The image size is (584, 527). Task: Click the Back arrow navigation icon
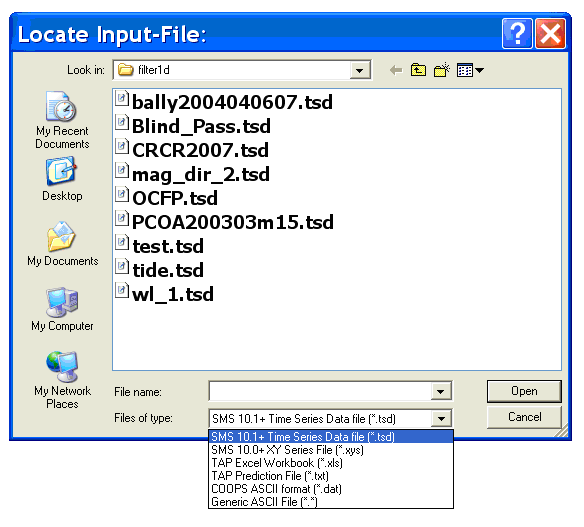pyautogui.click(x=396, y=70)
